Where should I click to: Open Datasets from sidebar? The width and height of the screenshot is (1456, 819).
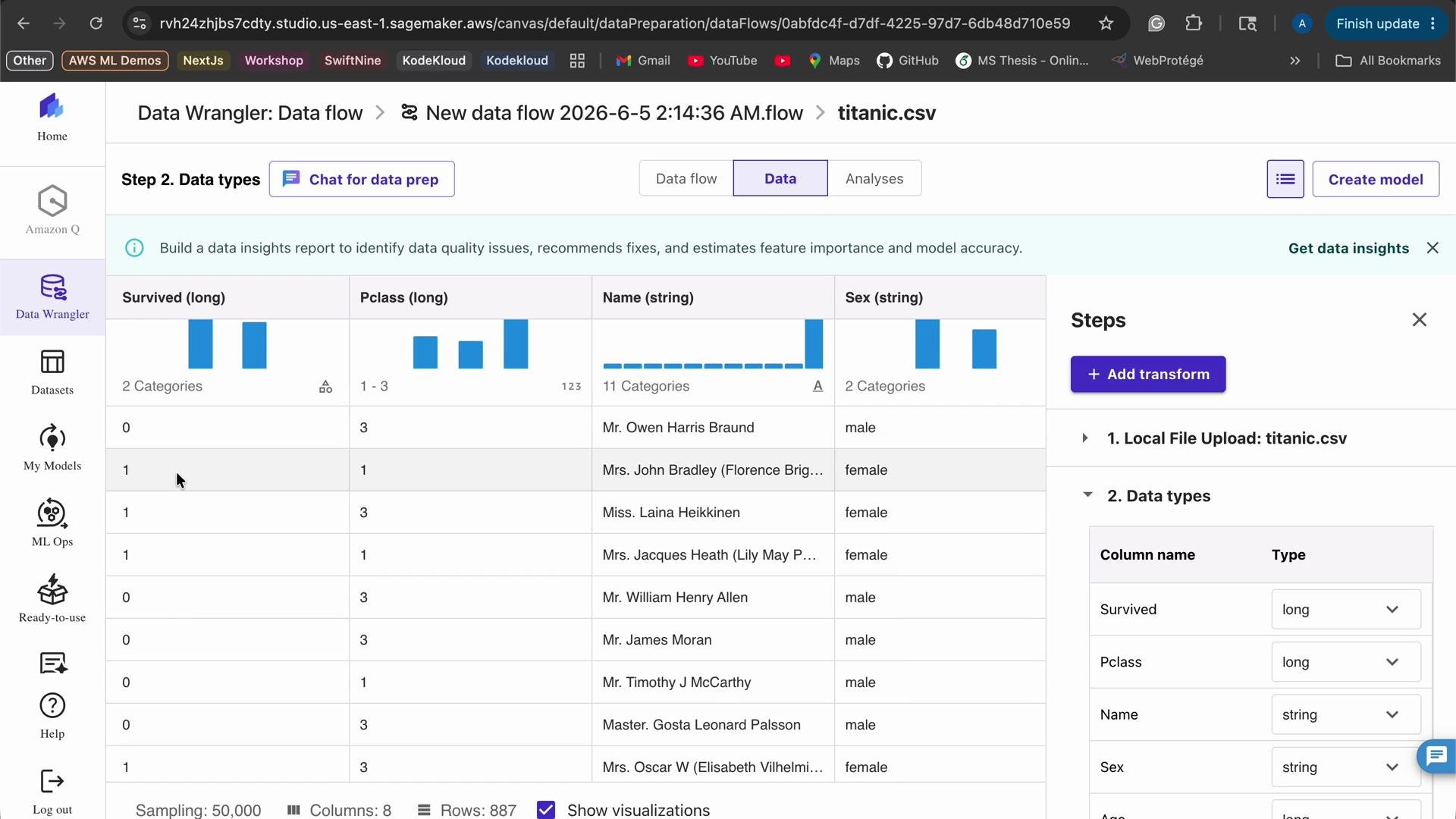pos(52,372)
